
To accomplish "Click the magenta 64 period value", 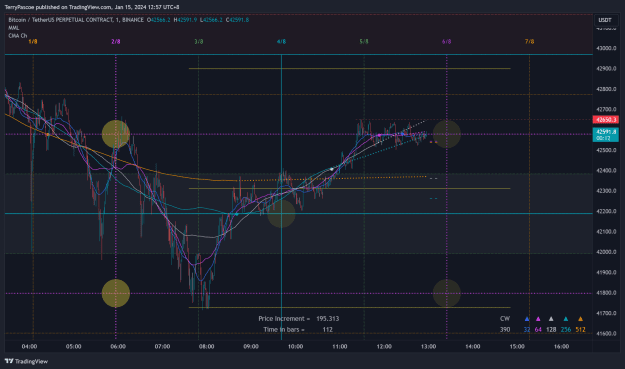I will coord(538,330).
